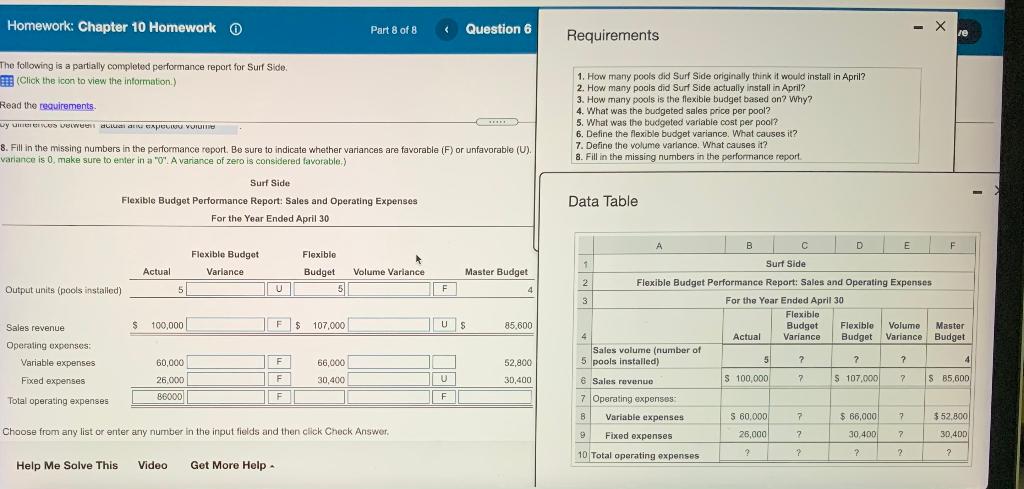This screenshot has height=489, width=1024.
Task: Click sales revenue volume variance field
Action: pos(389,324)
